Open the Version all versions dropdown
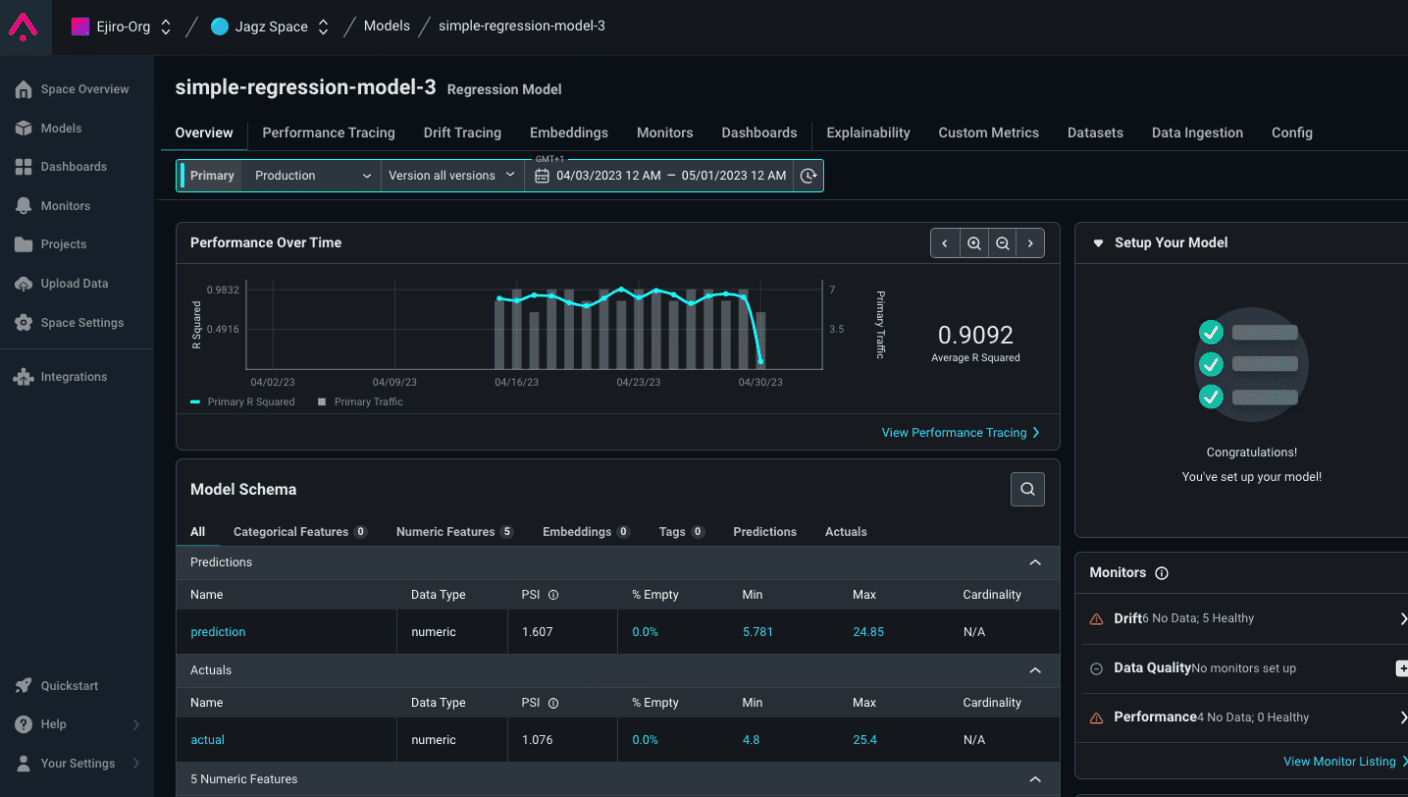This screenshot has height=797, width=1408. pos(452,176)
